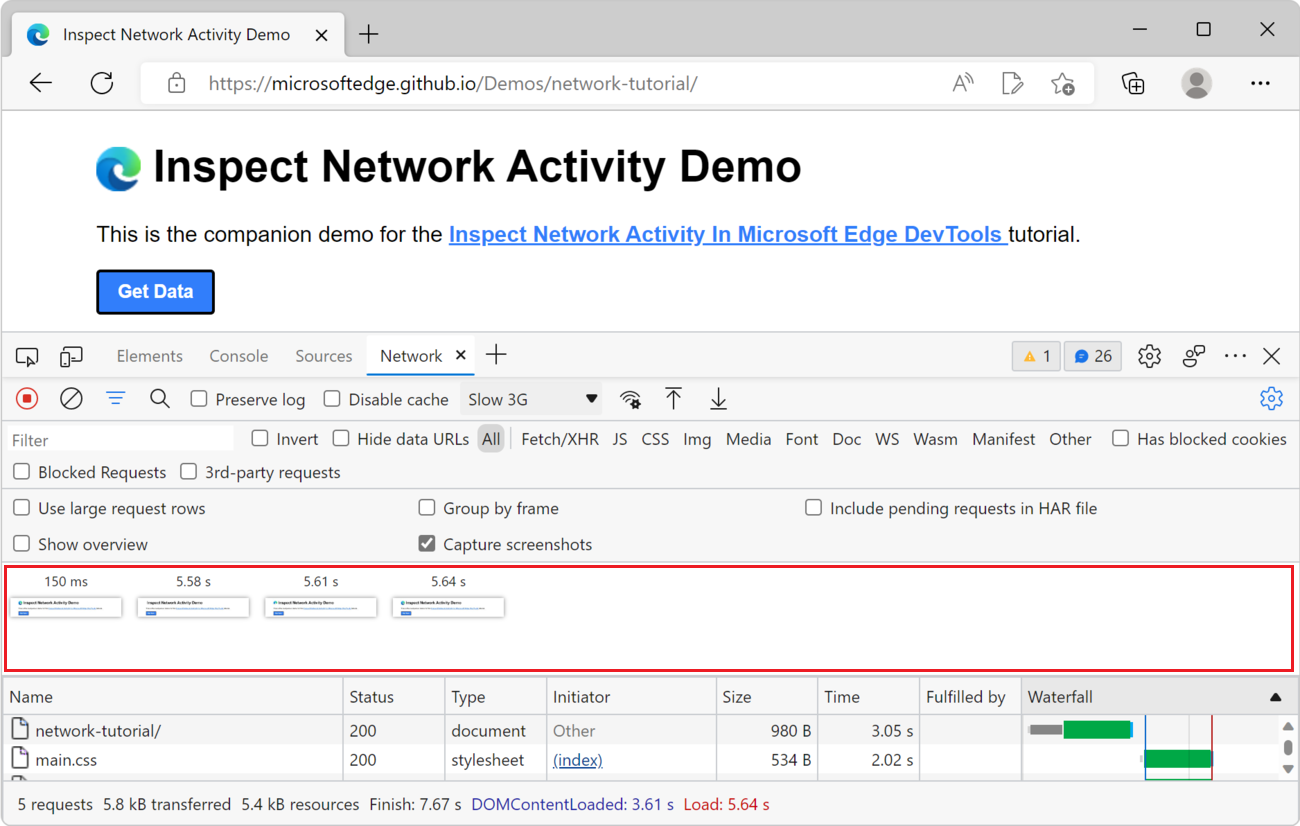This screenshot has width=1300, height=826.
Task: Click the Send Feedback person icon
Action: pyautogui.click(x=1194, y=356)
